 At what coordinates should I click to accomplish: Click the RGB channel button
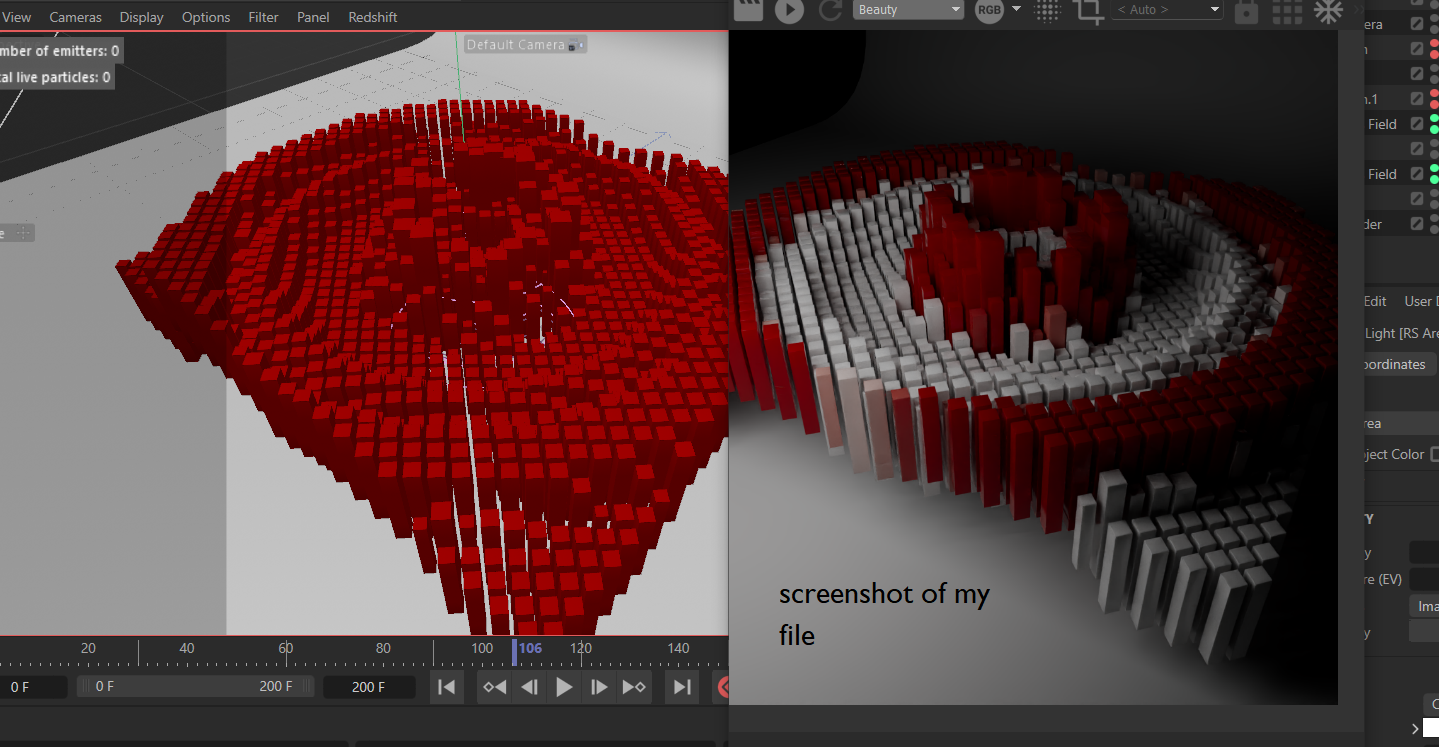989,10
